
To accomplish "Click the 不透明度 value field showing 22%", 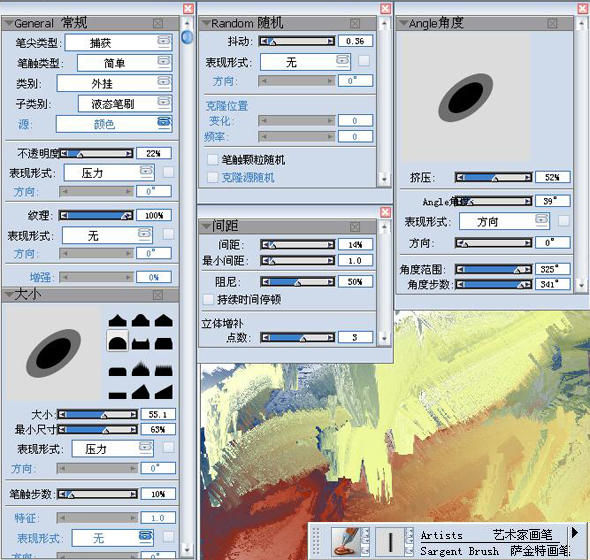I will point(154,153).
